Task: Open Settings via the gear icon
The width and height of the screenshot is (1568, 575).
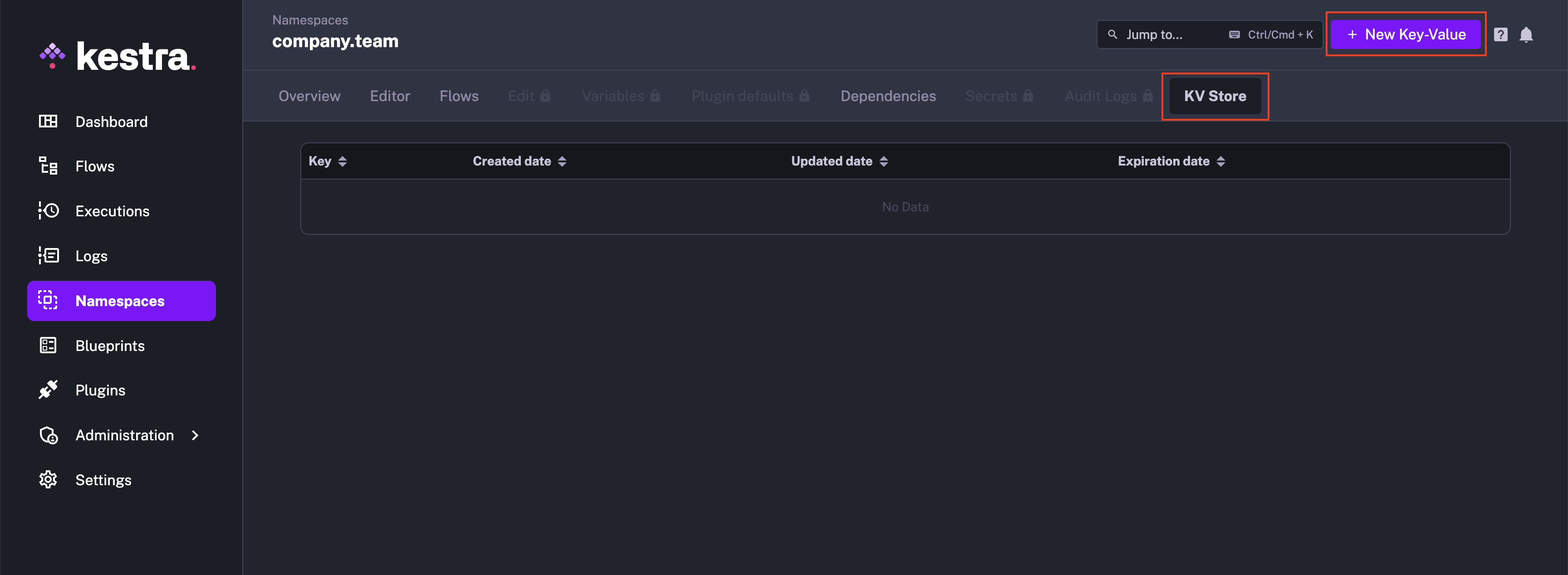Action: click(49, 479)
